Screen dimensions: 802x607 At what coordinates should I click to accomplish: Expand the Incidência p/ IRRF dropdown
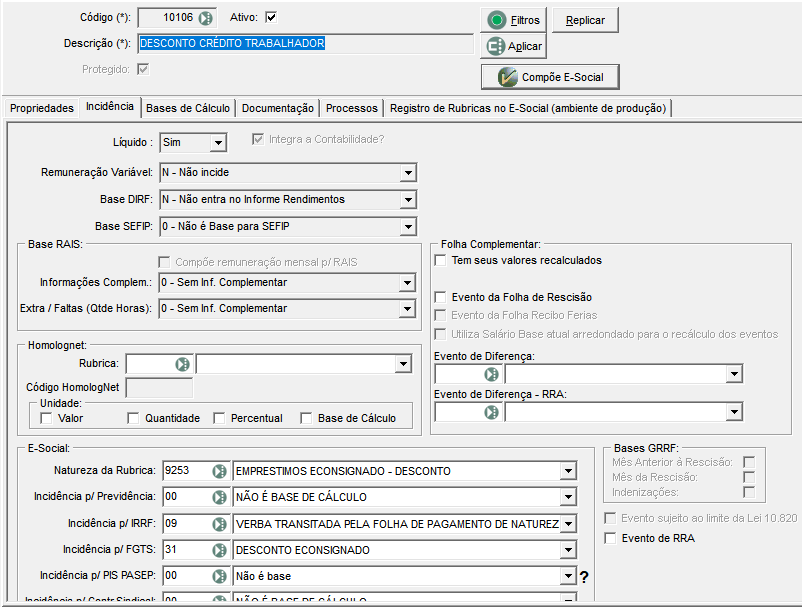(x=568, y=524)
